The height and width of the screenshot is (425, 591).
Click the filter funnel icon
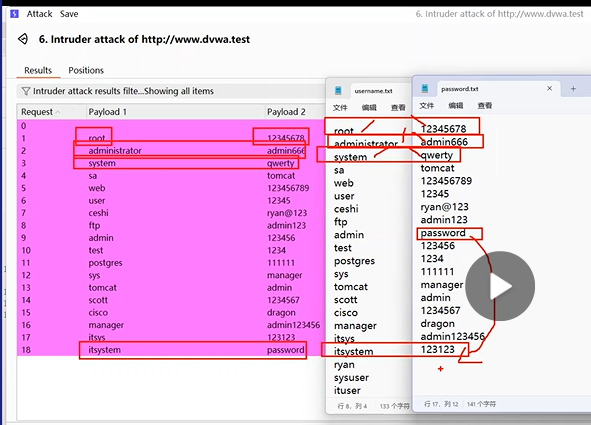(26, 91)
